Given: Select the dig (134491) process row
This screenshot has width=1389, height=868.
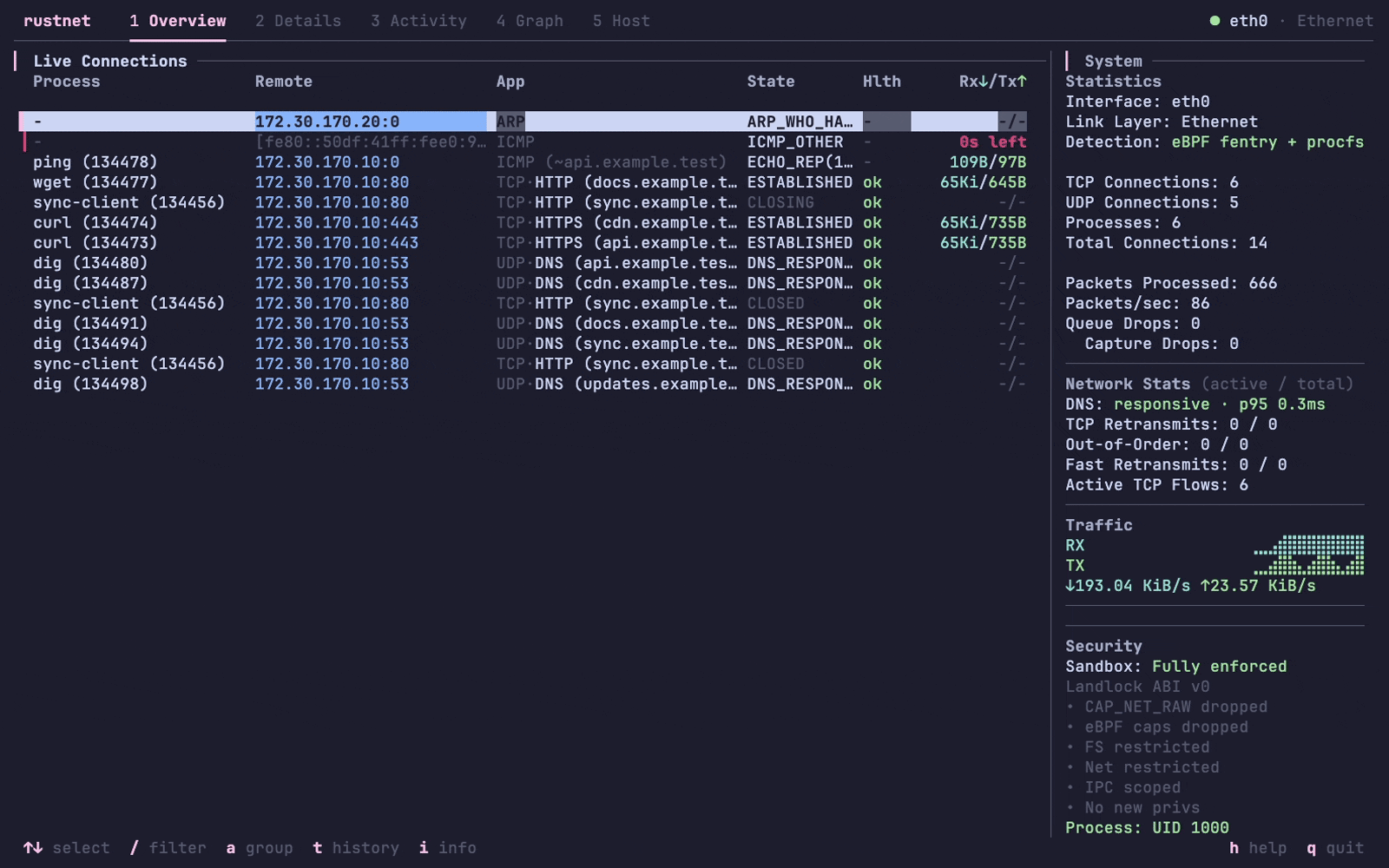Looking at the screenshot, I should tap(523, 324).
